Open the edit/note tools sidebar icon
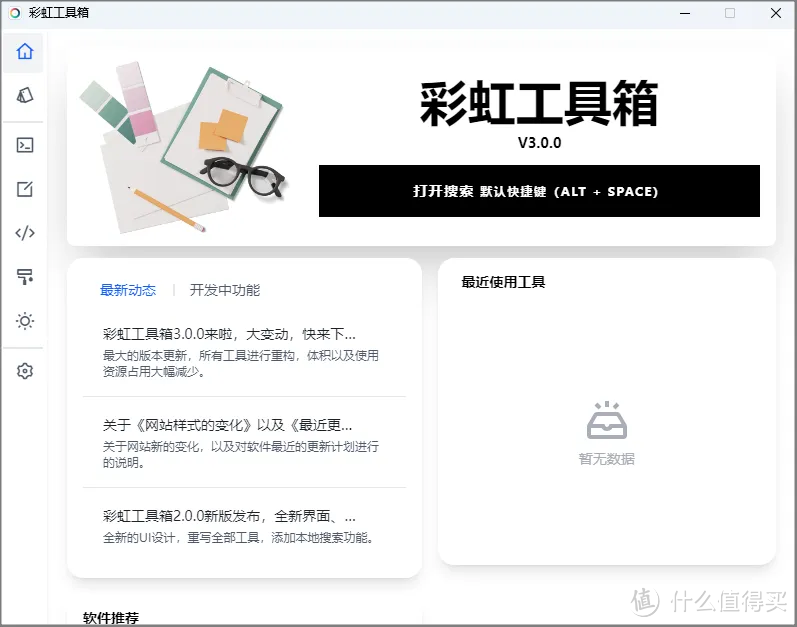This screenshot has height=627, width=797. click(24, 189)
